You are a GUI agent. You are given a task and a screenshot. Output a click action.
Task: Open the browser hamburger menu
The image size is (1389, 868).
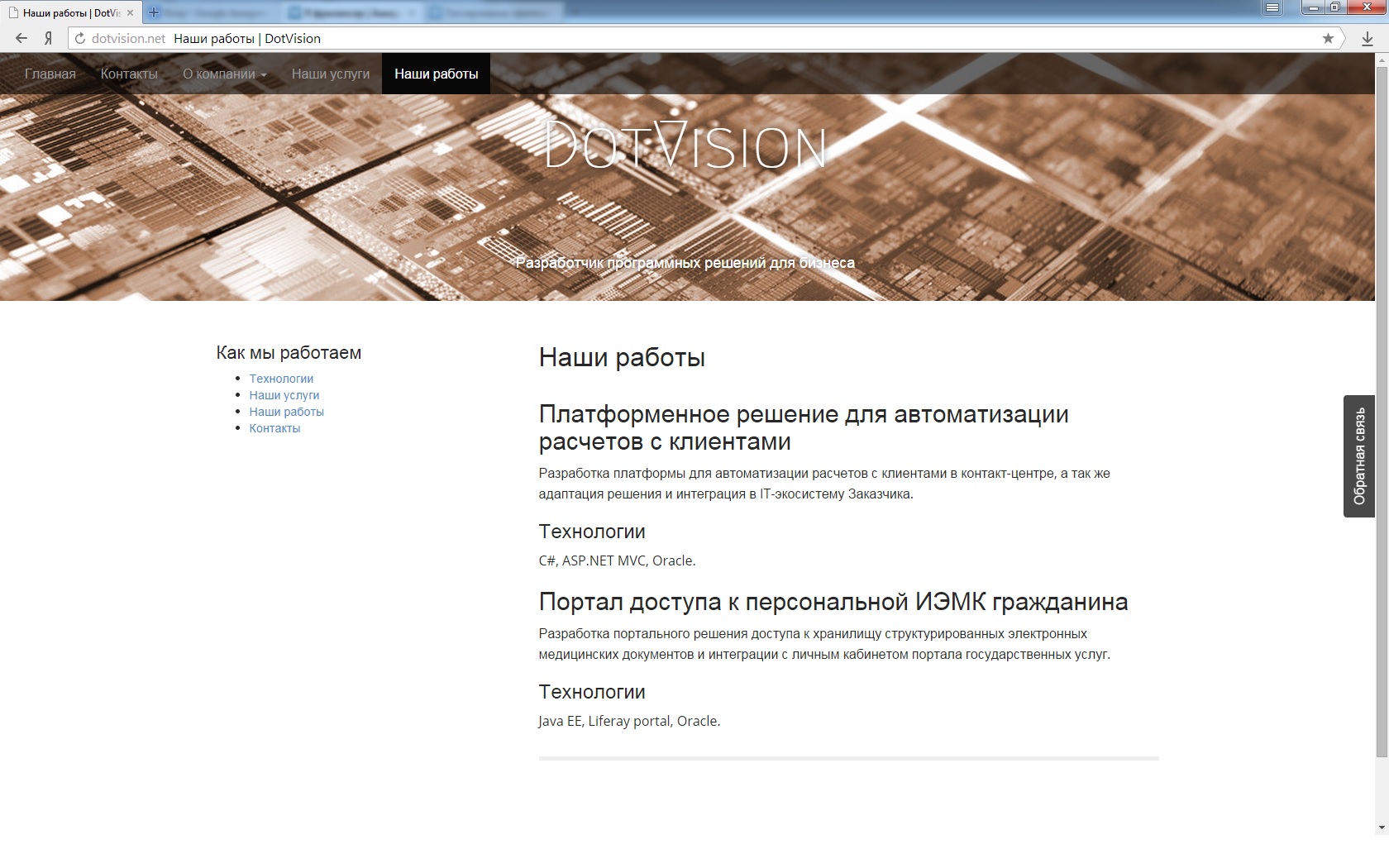point(1272,8)
